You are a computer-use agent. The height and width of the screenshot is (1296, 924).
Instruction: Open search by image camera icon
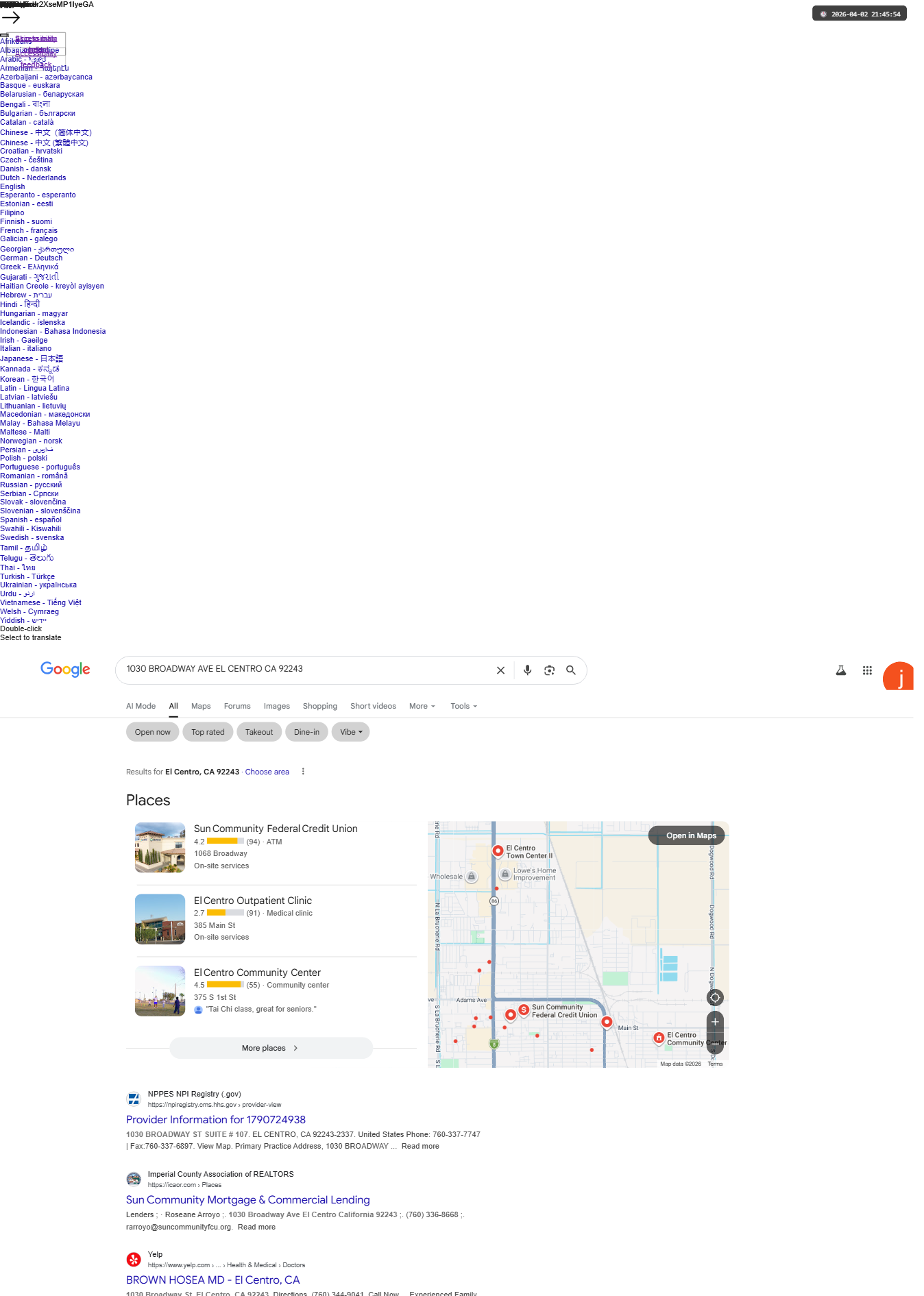549,670
